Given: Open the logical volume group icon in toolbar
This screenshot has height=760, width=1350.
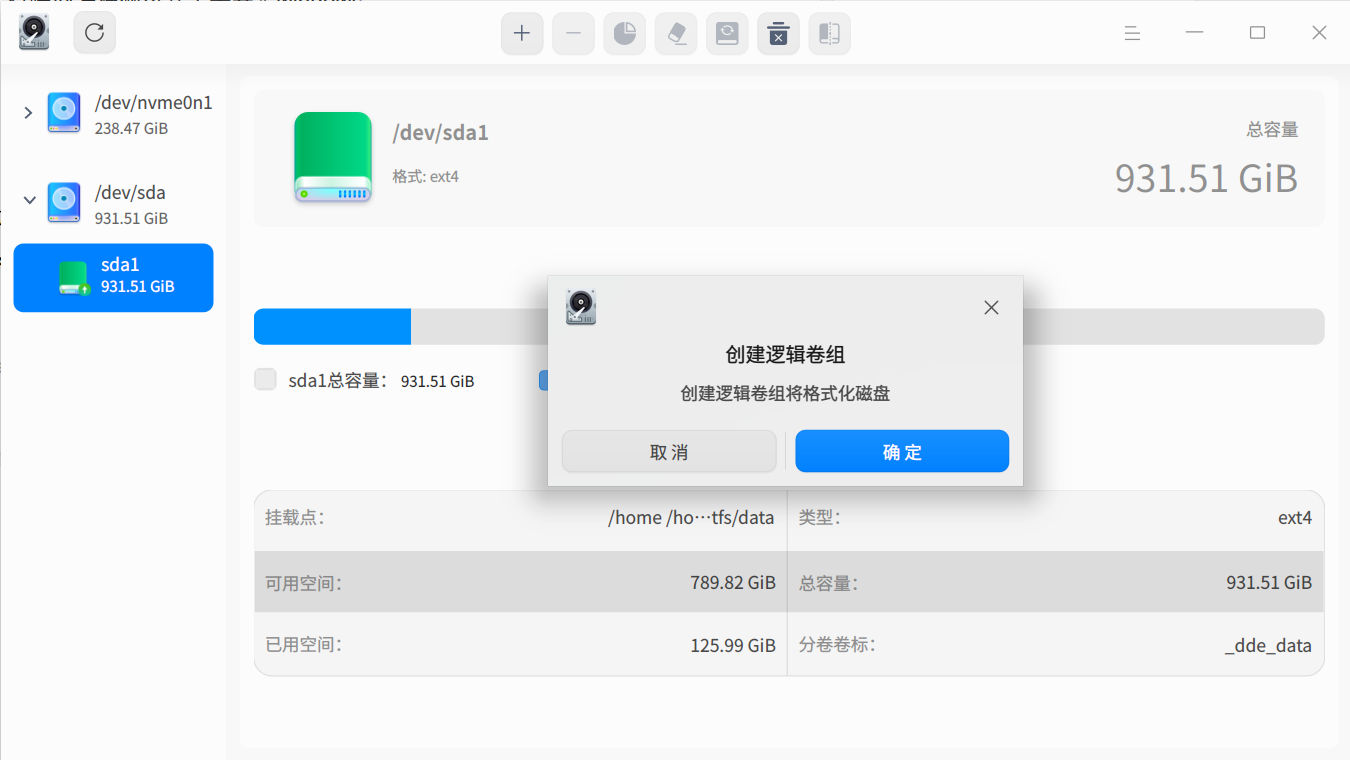Looking at the screenshot, I should click(829, 33).
